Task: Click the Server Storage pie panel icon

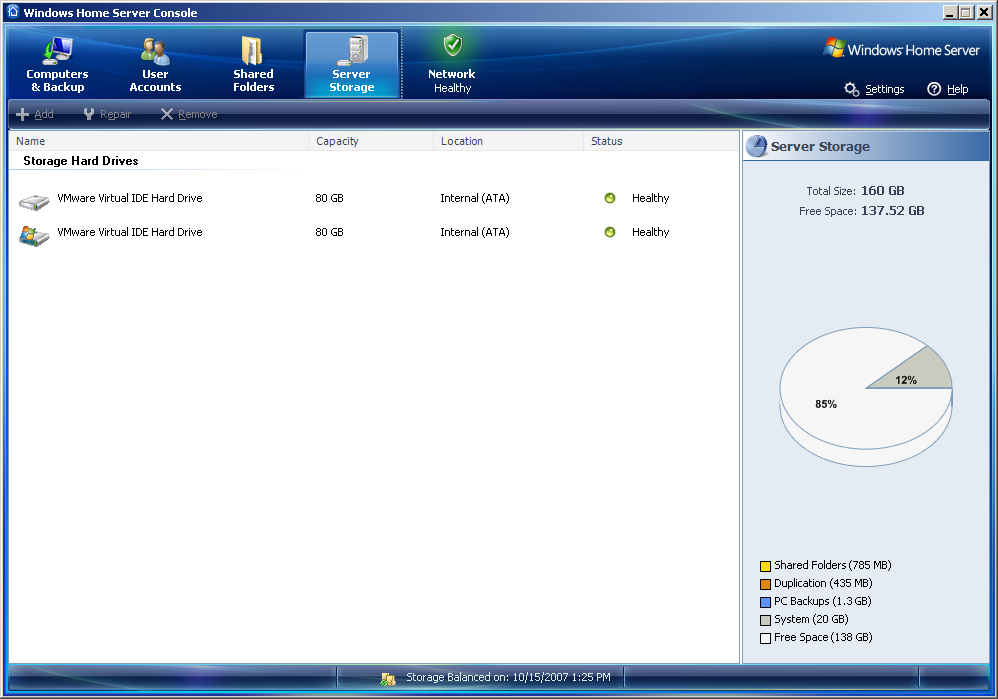Action: click(x=757, y=146)
